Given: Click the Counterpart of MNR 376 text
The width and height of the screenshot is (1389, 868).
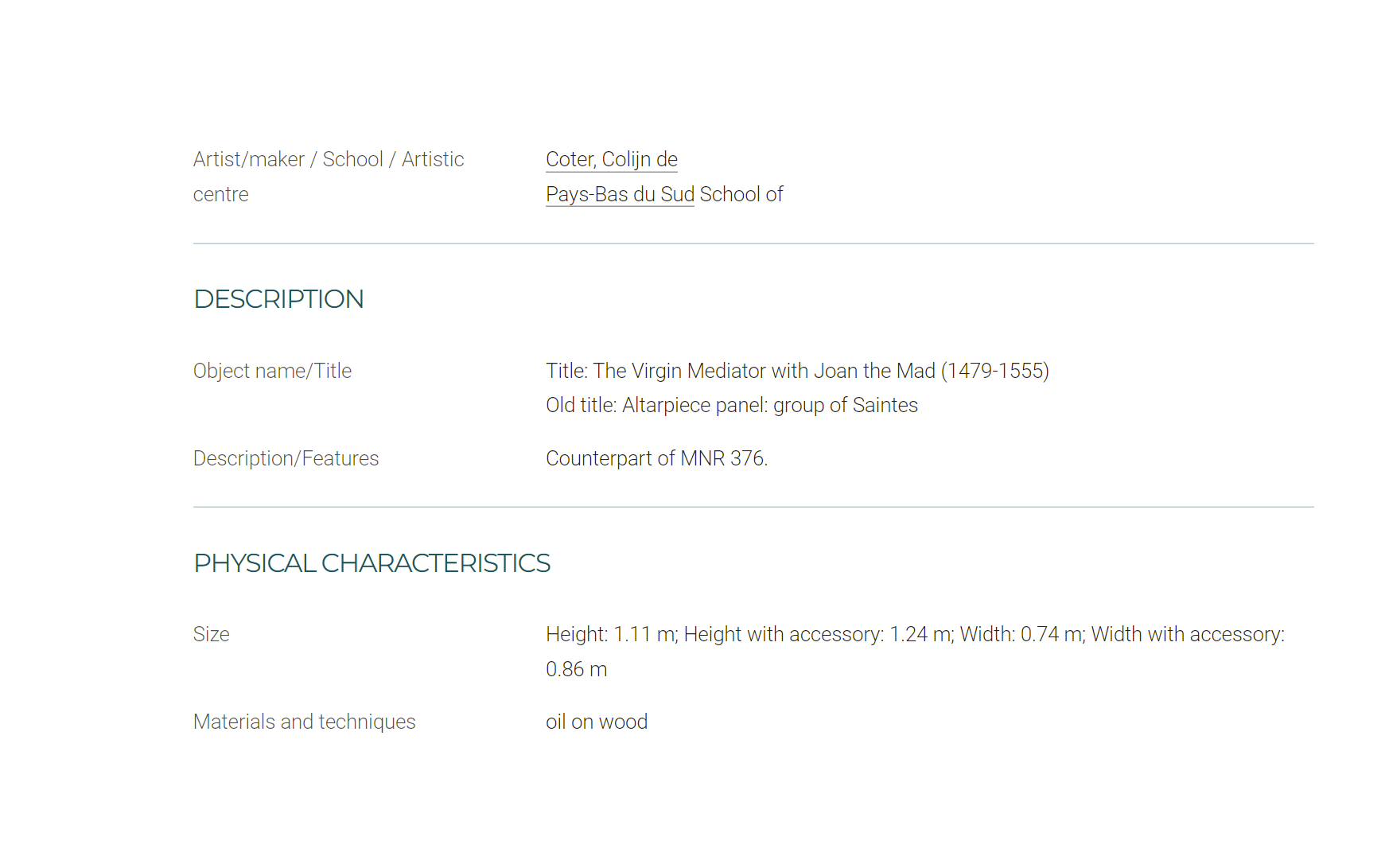Looking at the screenshot, I should (656, 459).
